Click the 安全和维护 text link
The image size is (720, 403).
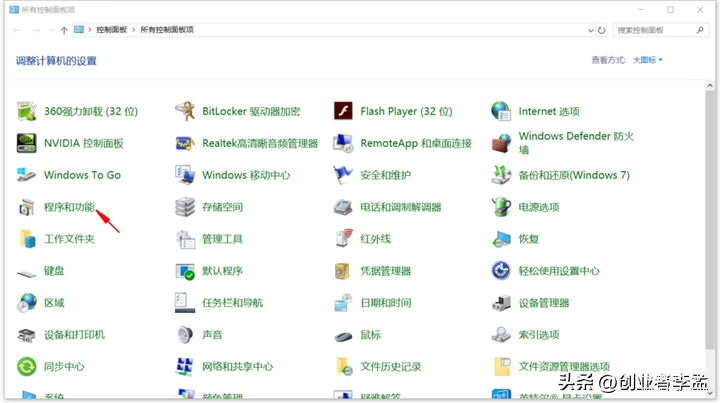pyautogui.click(x=386, y=175)
